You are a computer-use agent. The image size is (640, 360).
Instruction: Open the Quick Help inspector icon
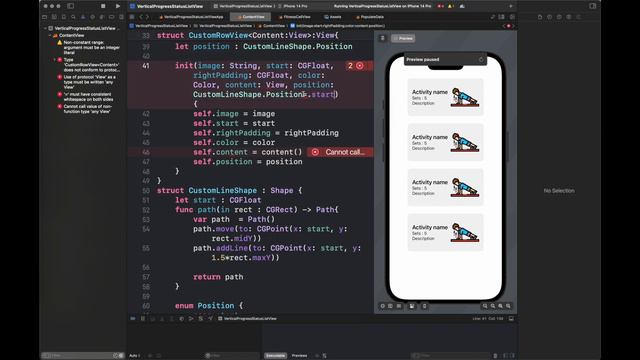pos(559,17)
